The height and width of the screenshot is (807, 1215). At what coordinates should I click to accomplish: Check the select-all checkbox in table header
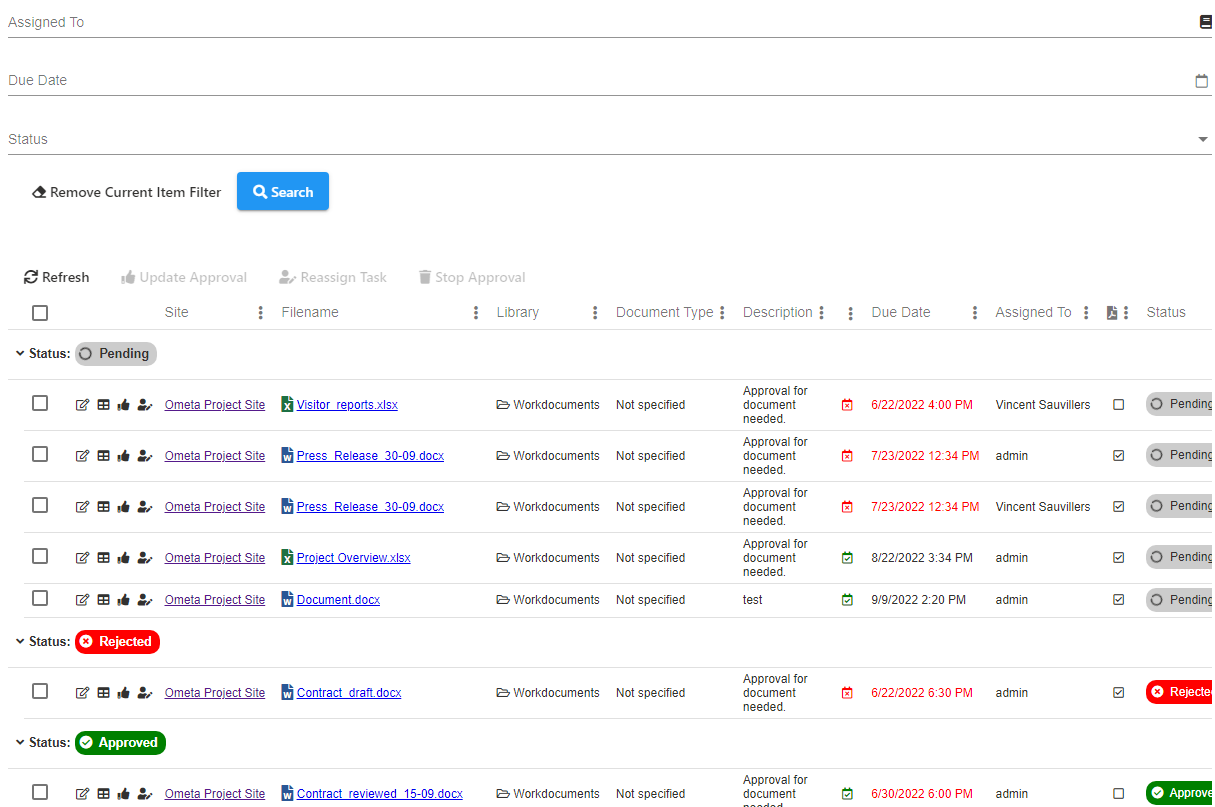pyautogui.click(x=40, y=313)
